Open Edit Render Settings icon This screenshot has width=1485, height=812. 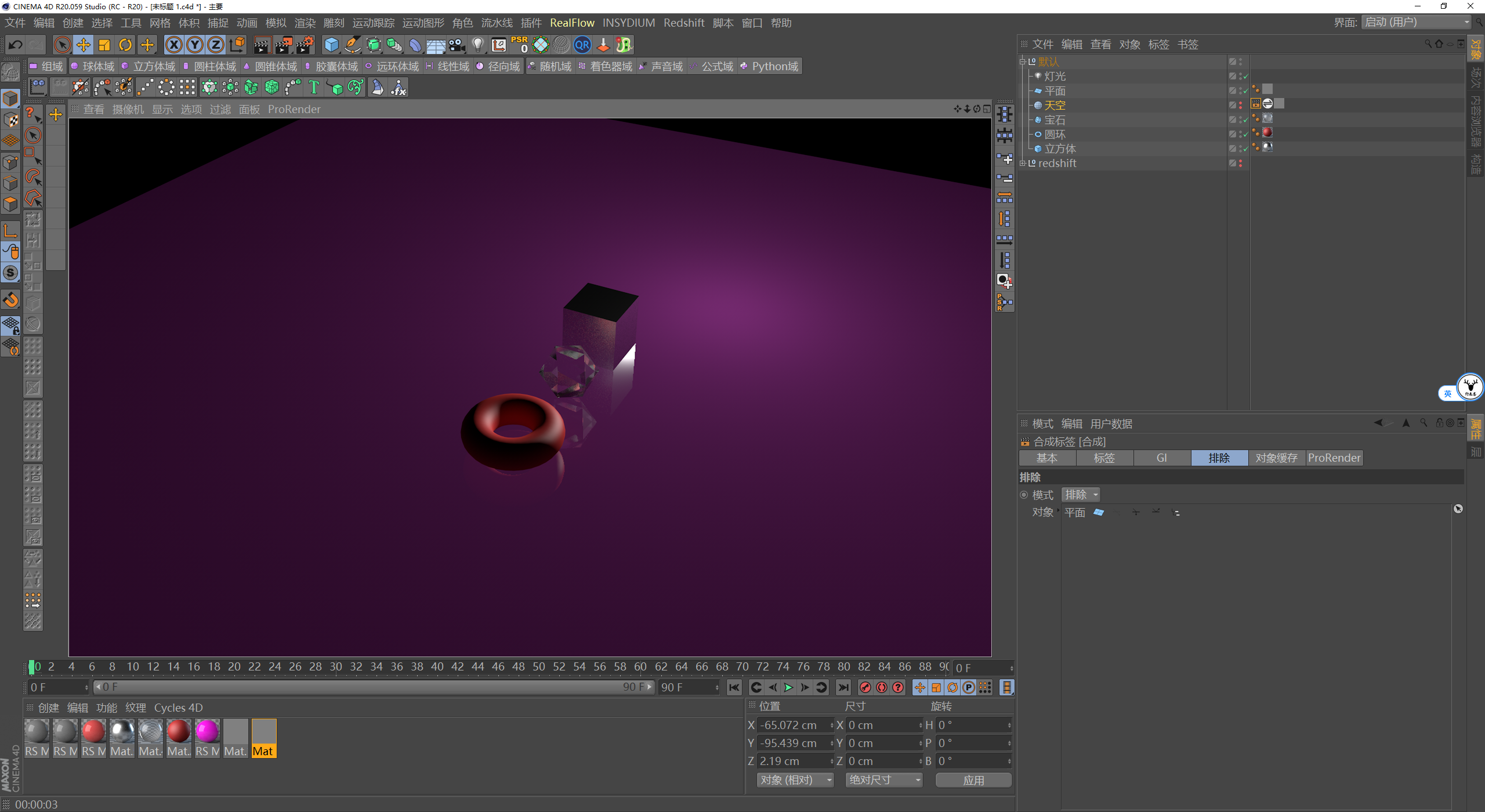tap(305, 45)
